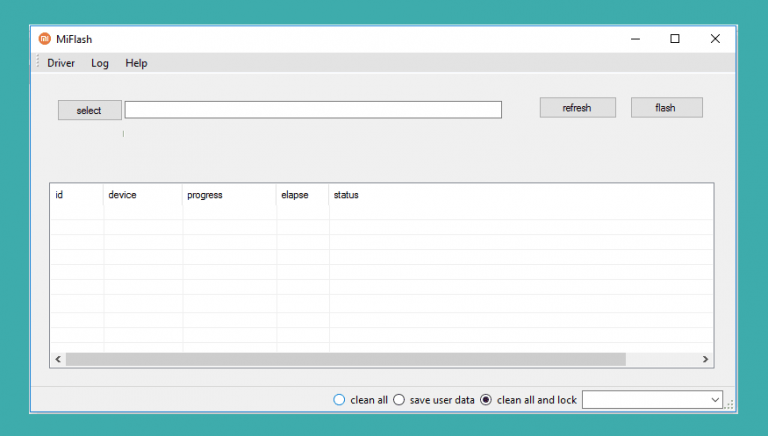The width and height of the screenshot is (768, 436).
Task: Click the horizontal scrollbar left arrow
Action: [58, 359]
